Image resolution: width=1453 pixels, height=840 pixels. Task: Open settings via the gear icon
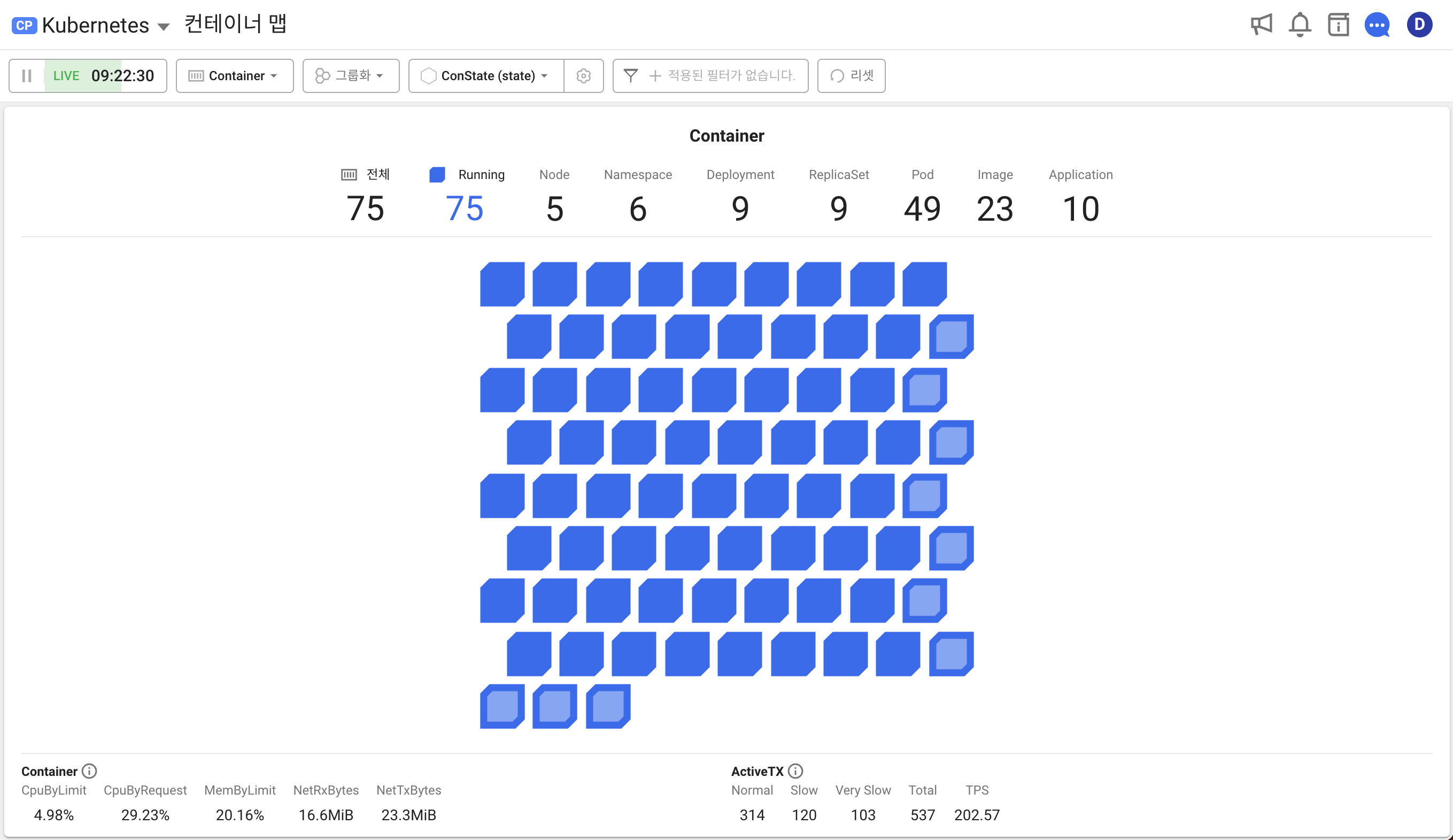pyautogui.click(x=584, y=75)
